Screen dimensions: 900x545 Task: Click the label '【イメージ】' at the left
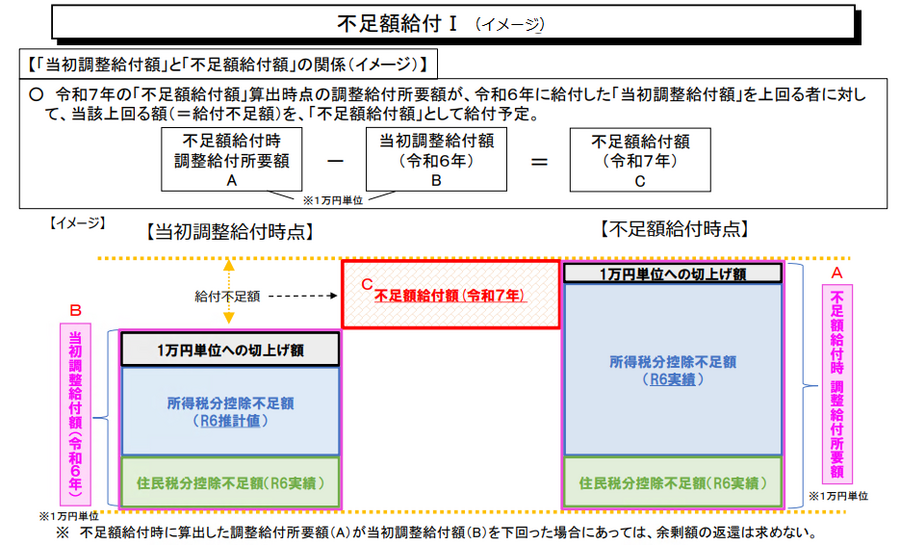tap(77, 223)
